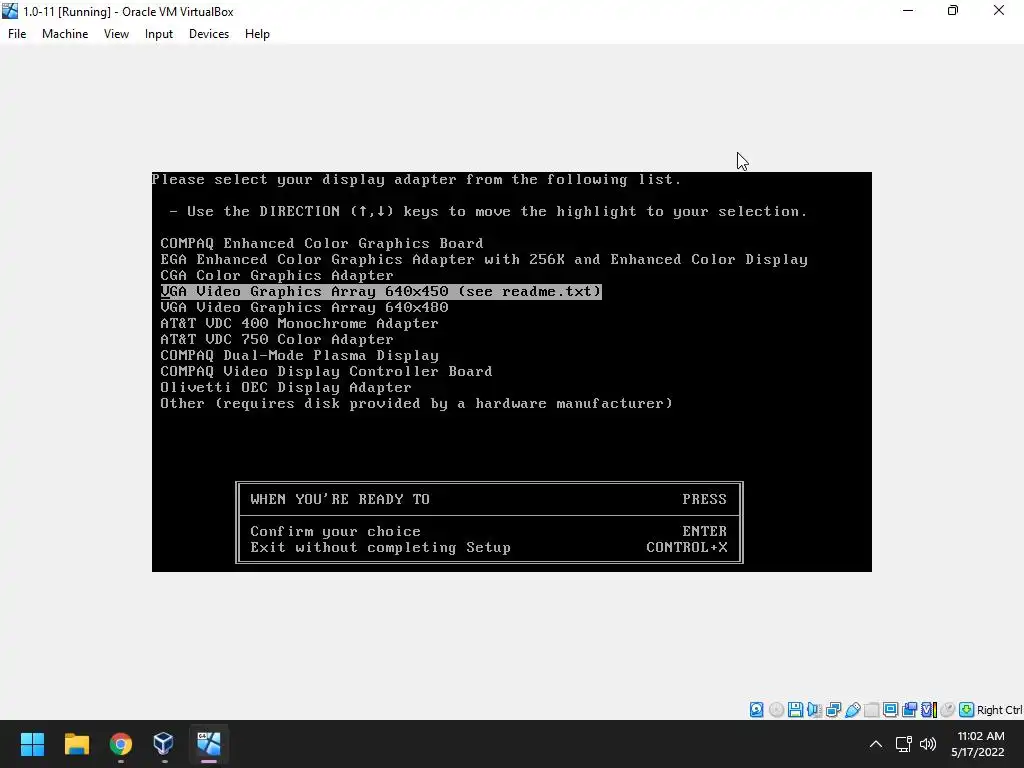The width and height of the screenshot is (1024, 768).
Task: Open the Help menu
Action: [x=257, y=34]
